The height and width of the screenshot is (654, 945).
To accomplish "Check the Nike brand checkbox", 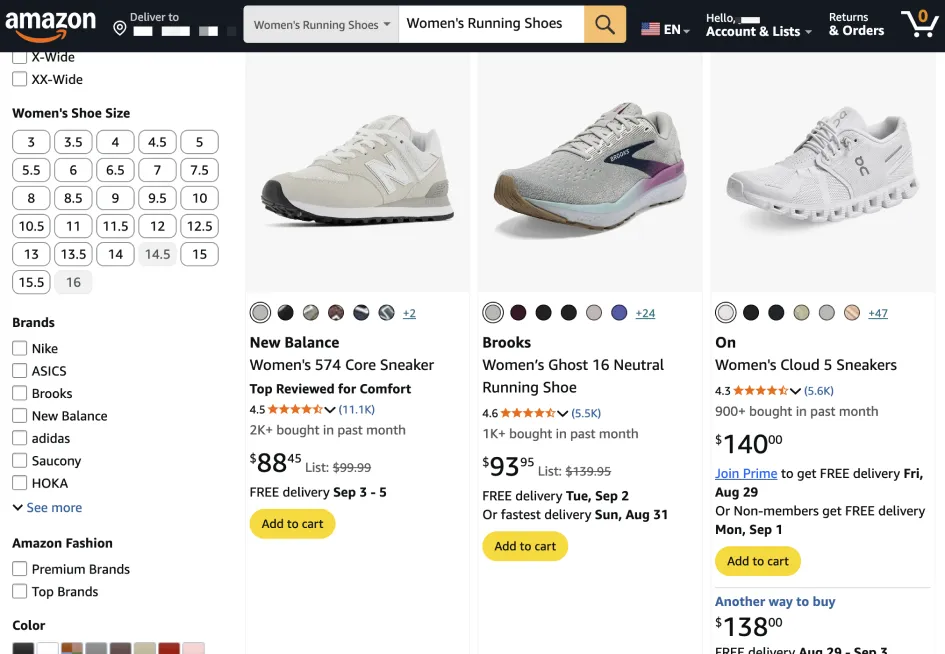I will (x=20, y=349).
